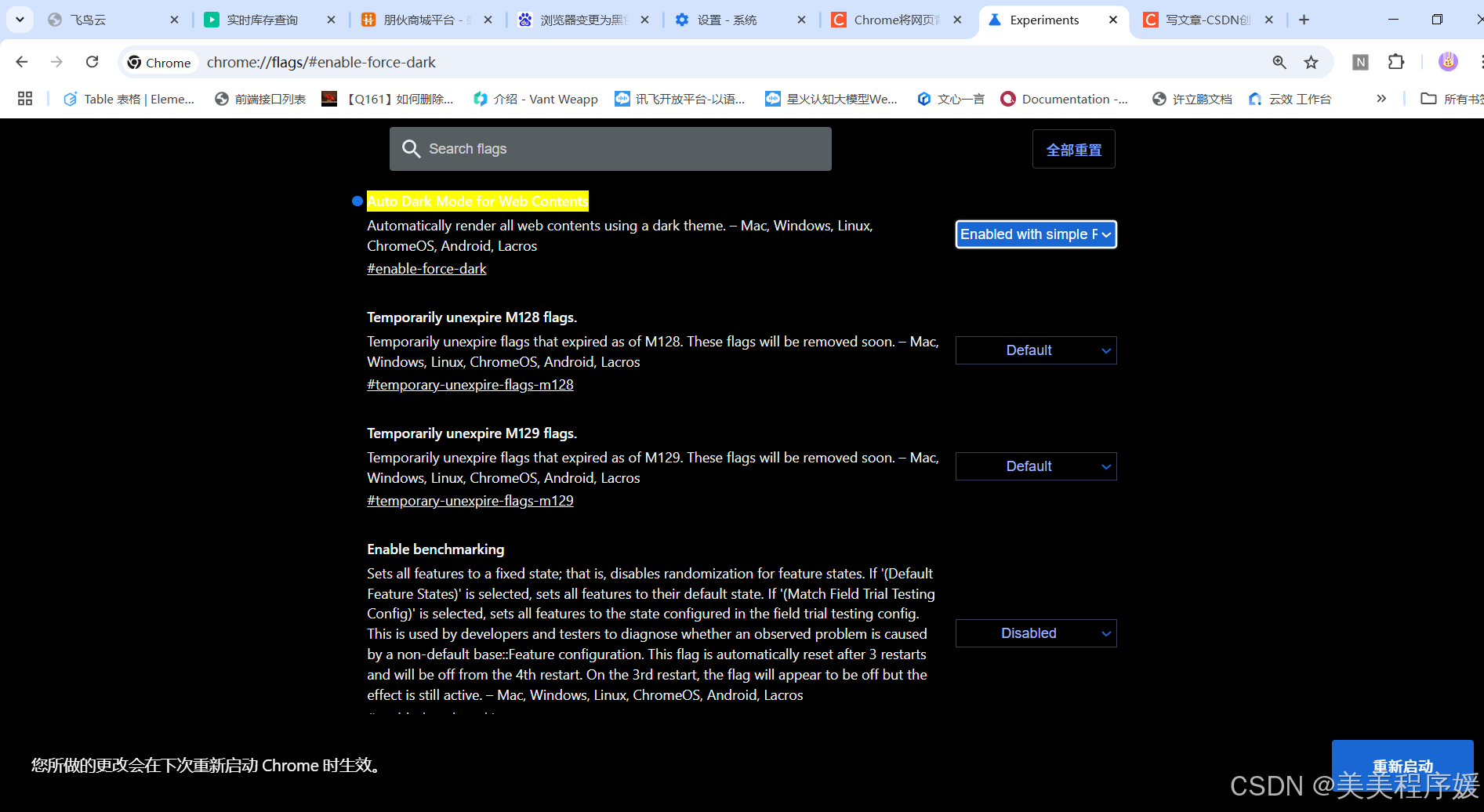The image size is (1484, 812).
Task: Go back to previous page
Action: click(22, 62)
